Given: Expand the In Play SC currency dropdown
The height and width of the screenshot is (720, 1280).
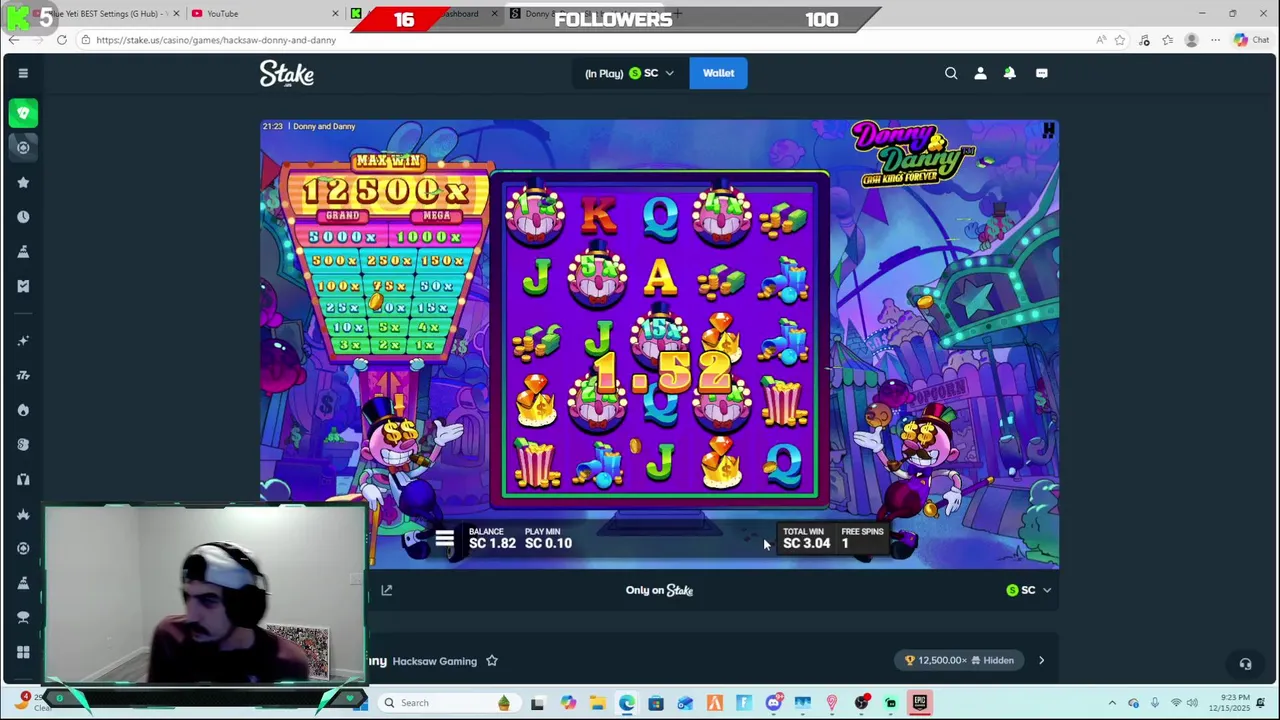Looking at the screenshot, I should point(630,73).
